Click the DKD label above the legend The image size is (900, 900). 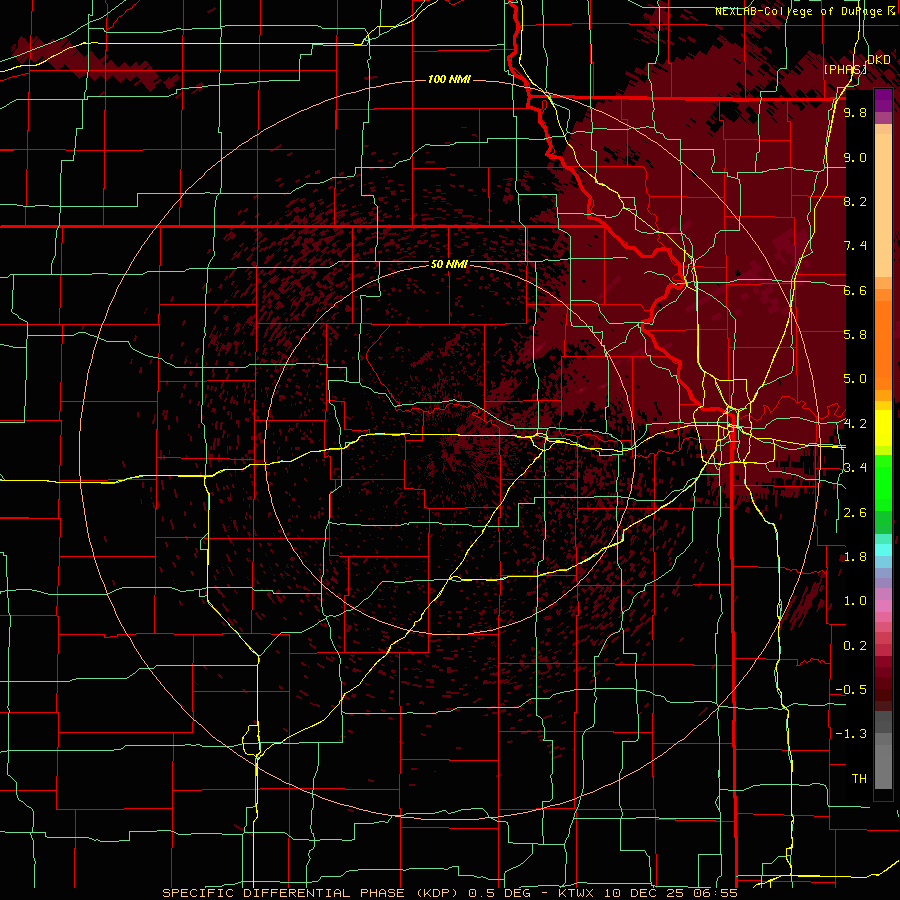[879, 60]
